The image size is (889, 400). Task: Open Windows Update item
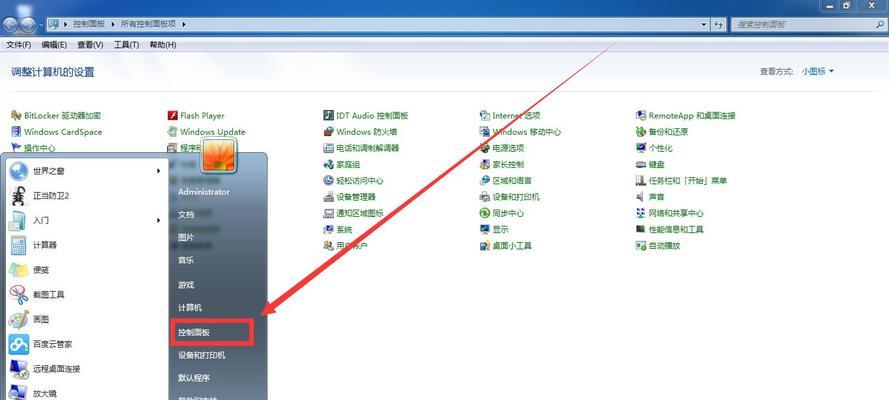point(206,132)
